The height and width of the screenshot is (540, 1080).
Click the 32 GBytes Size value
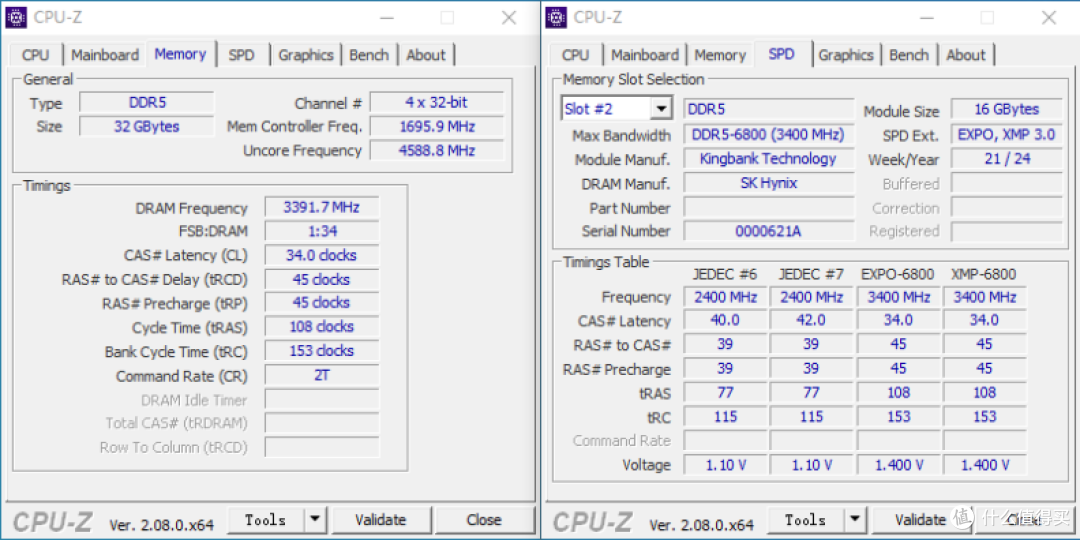coord(147,127)
